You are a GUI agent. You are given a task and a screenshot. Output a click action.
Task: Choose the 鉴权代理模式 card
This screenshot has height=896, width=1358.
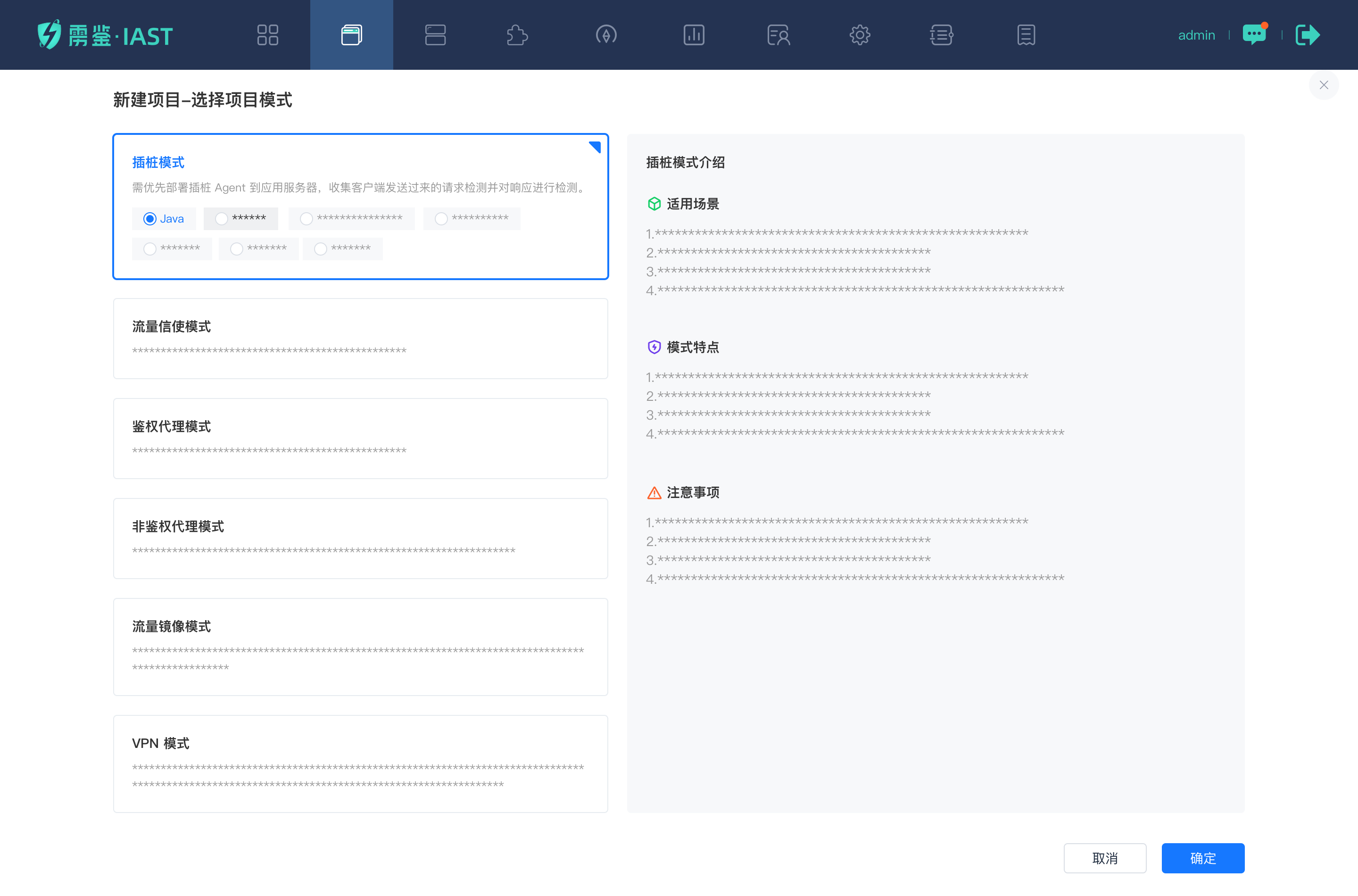(360, 438)
